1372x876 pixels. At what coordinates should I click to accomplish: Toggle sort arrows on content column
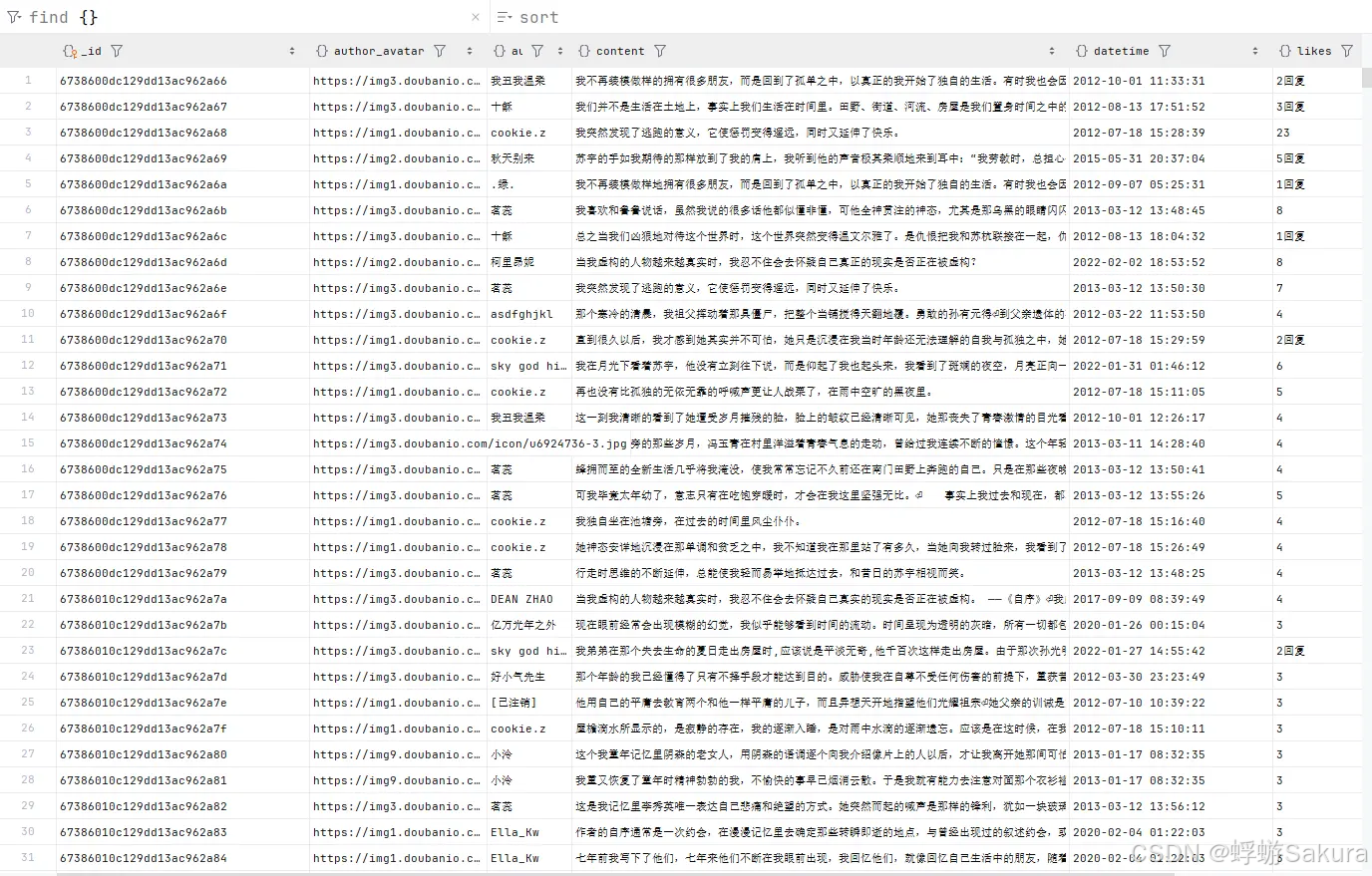(x=1052, y=51)
